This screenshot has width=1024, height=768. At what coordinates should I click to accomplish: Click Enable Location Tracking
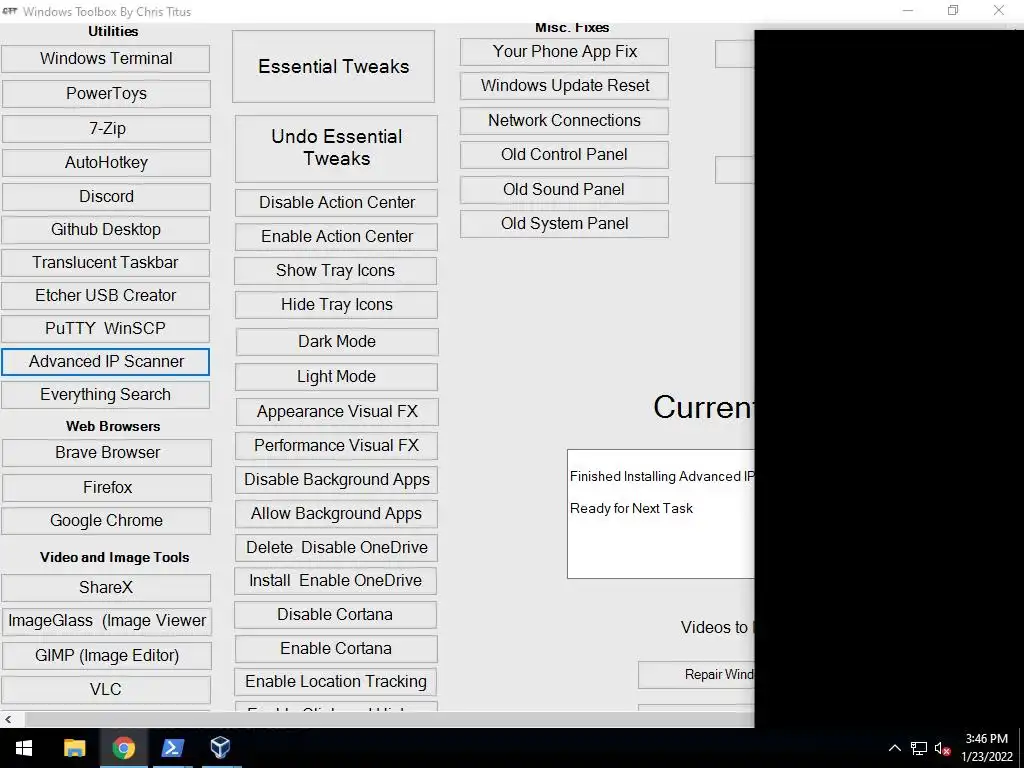point(336,682)
